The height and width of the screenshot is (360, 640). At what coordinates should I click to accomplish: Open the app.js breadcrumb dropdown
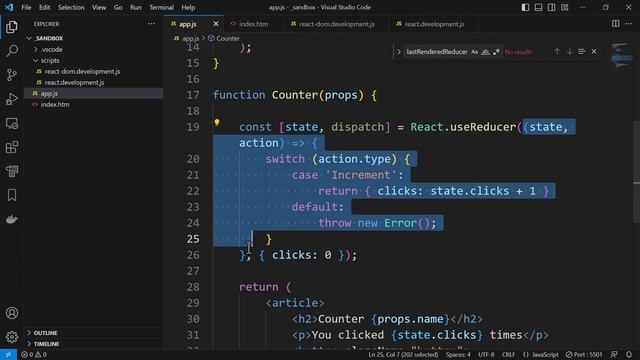point(186,38)
